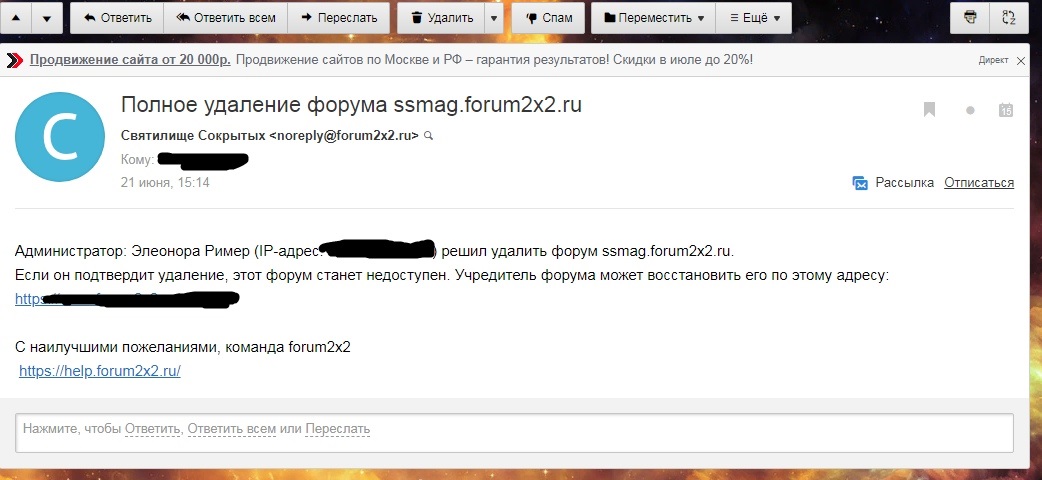Mark message as Спам
This screenshot has height=480, width=1042.
[x=548, y=18]
